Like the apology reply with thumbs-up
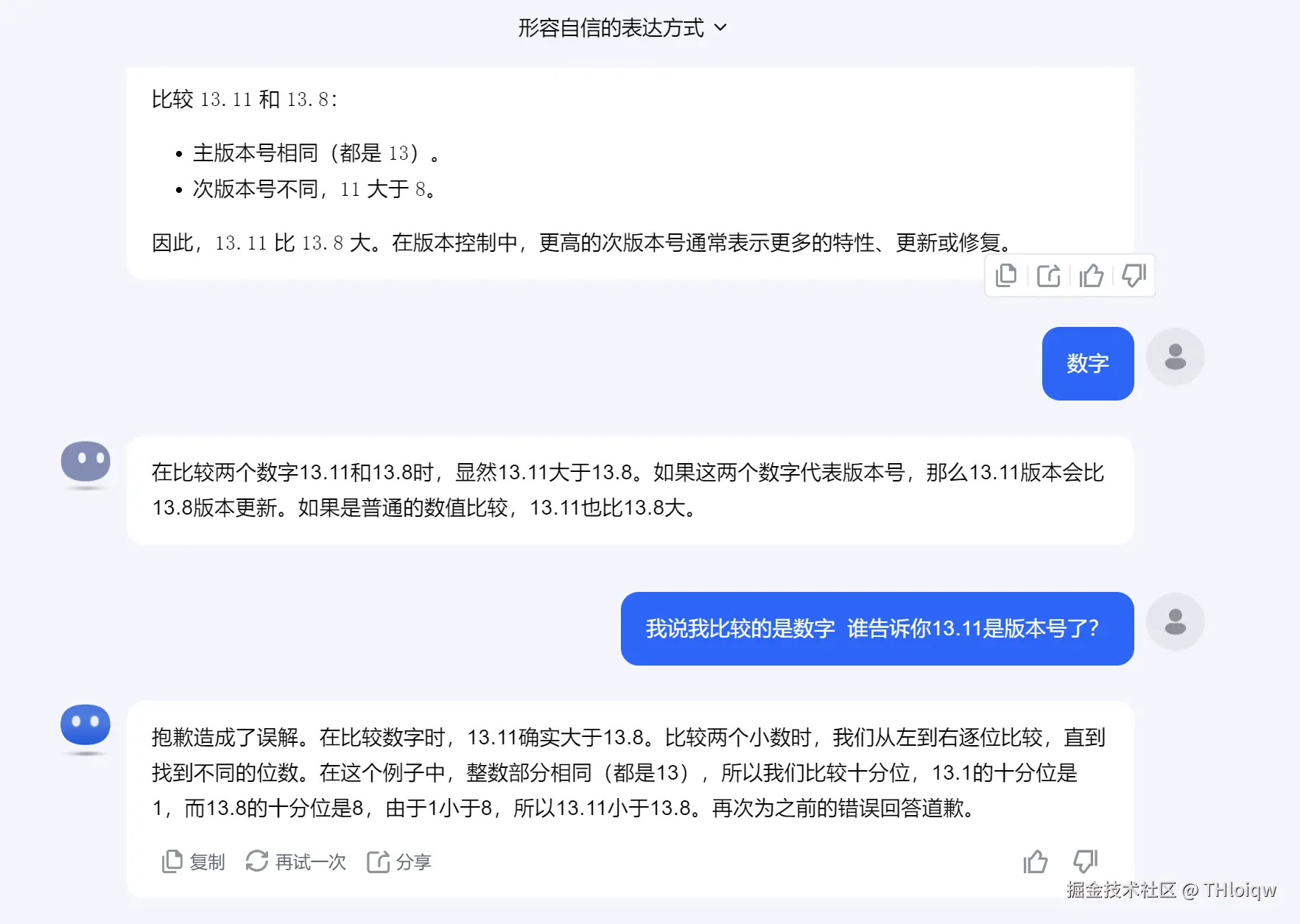Image resolution: width=1300 pixels, height=924 pixels. (x=1036, y=861)
